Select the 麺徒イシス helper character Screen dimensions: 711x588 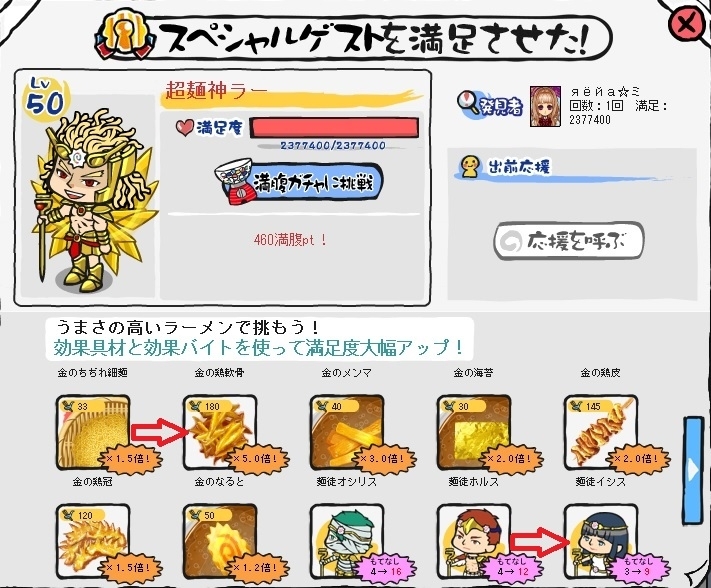coord(601,541)
